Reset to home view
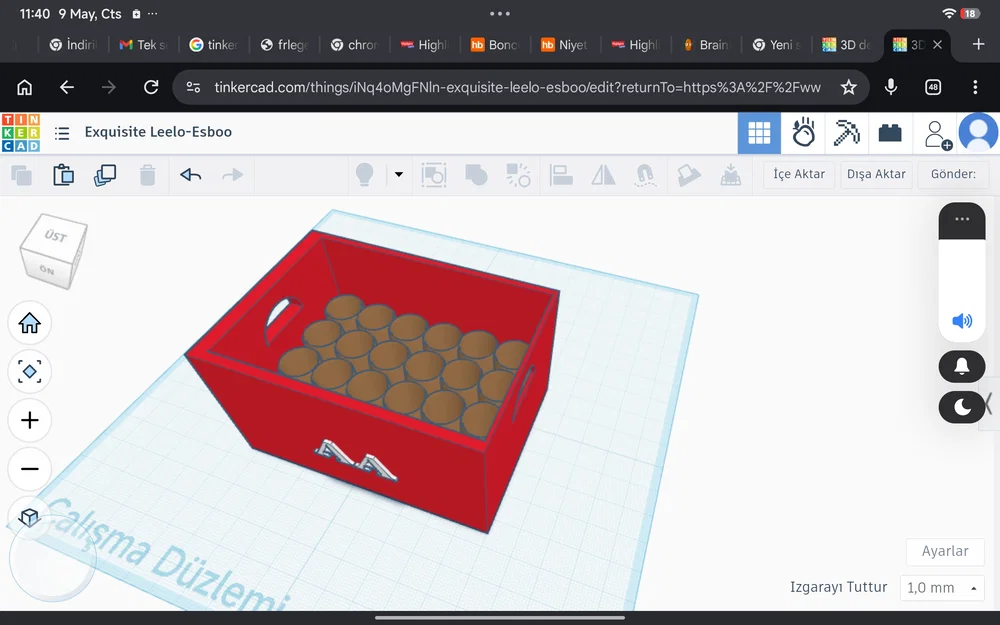This screenshot has height=625, width=1000. click(30, 323)
